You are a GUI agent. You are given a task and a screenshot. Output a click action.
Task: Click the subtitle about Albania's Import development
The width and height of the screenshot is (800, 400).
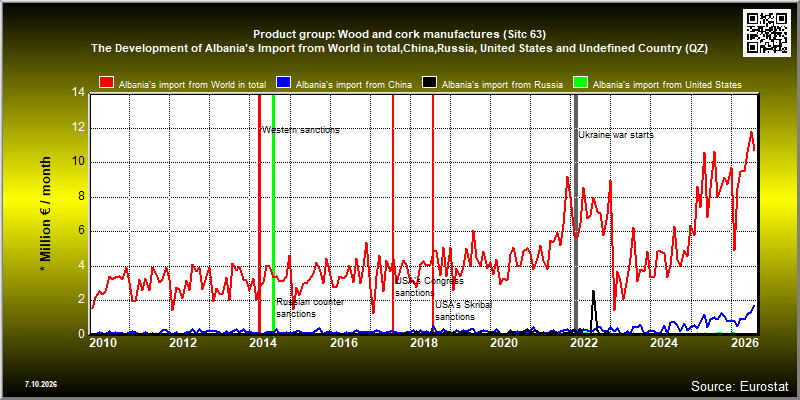tap(399, 49)
